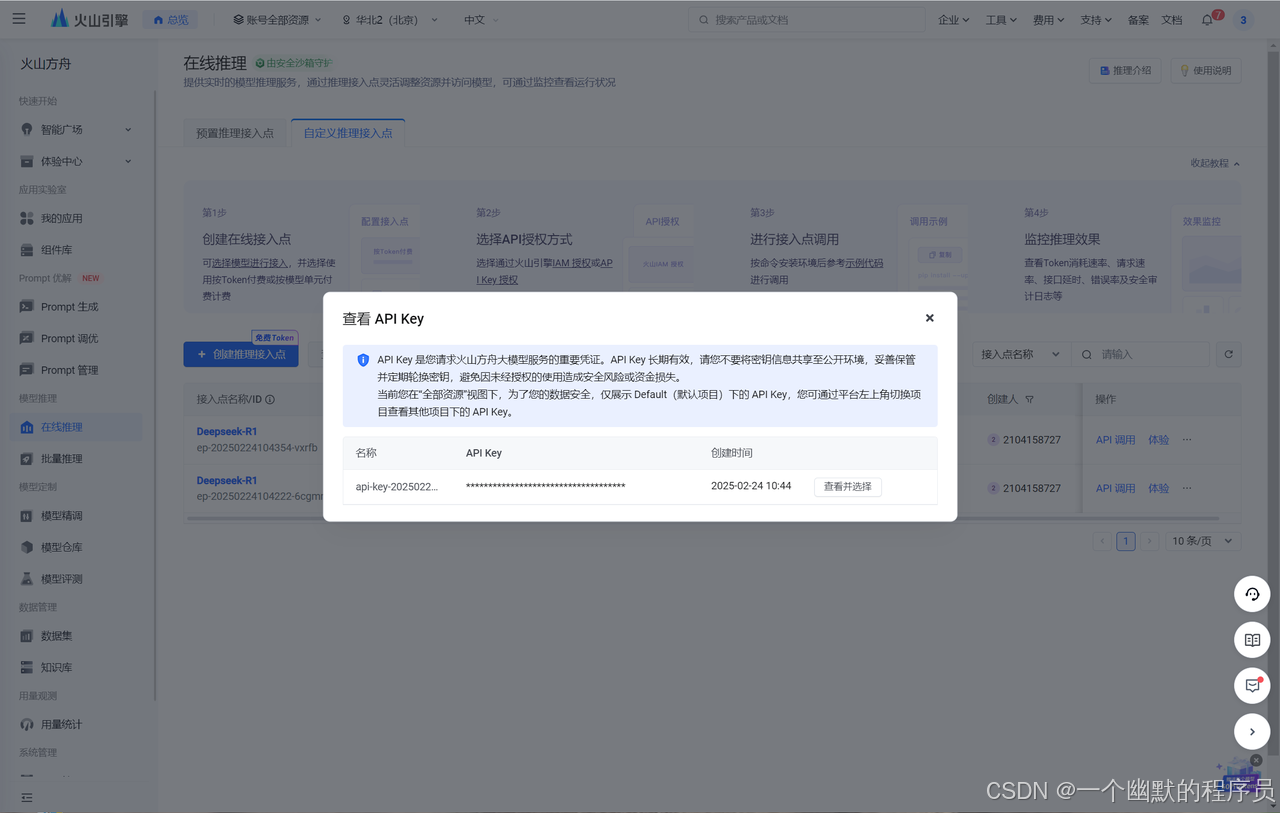The height and width of the screenshot is (813, 1280).
Task: Click the 2025-02-24 10:44 creation time
Action: pos(751,486)
